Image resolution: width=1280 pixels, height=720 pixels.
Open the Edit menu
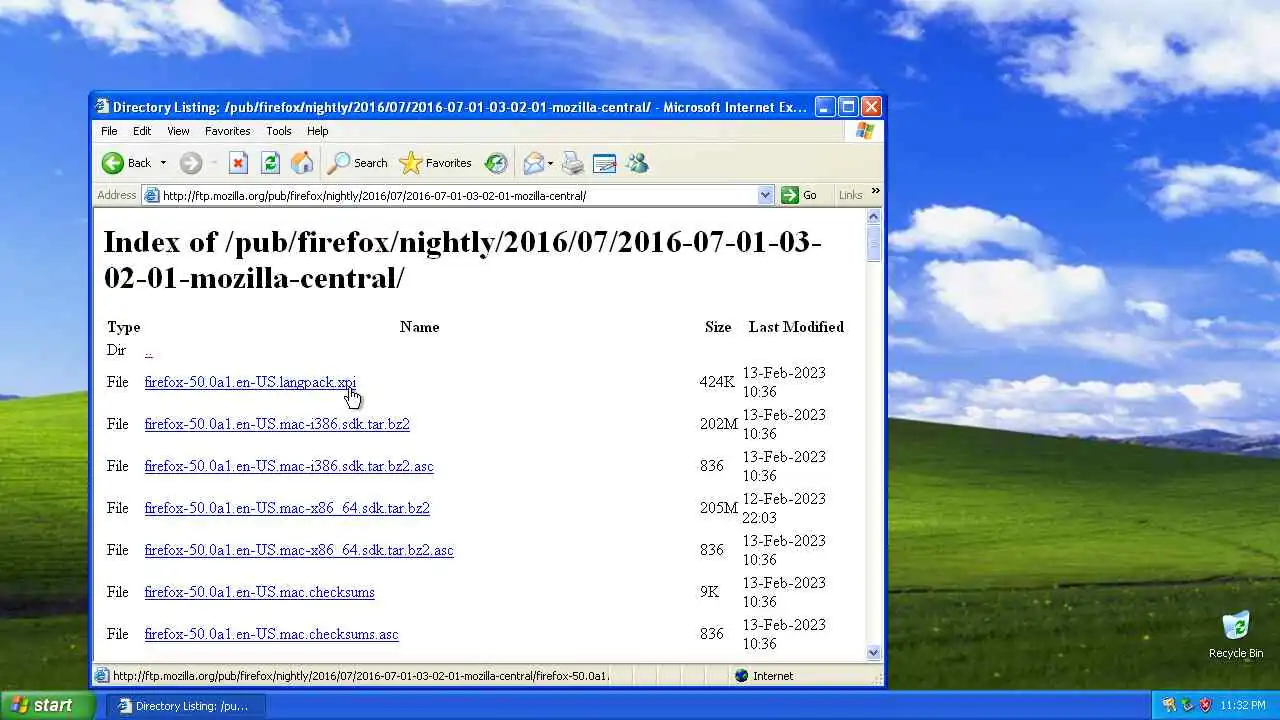tap(142, 131)
